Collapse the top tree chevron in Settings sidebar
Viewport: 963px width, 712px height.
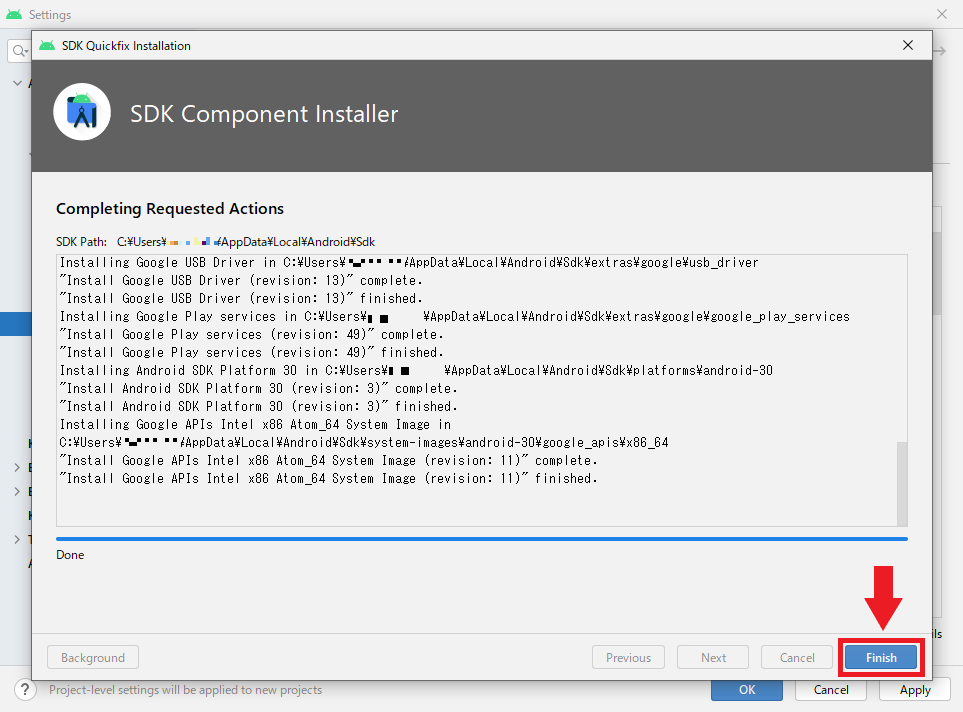[17, 83]
